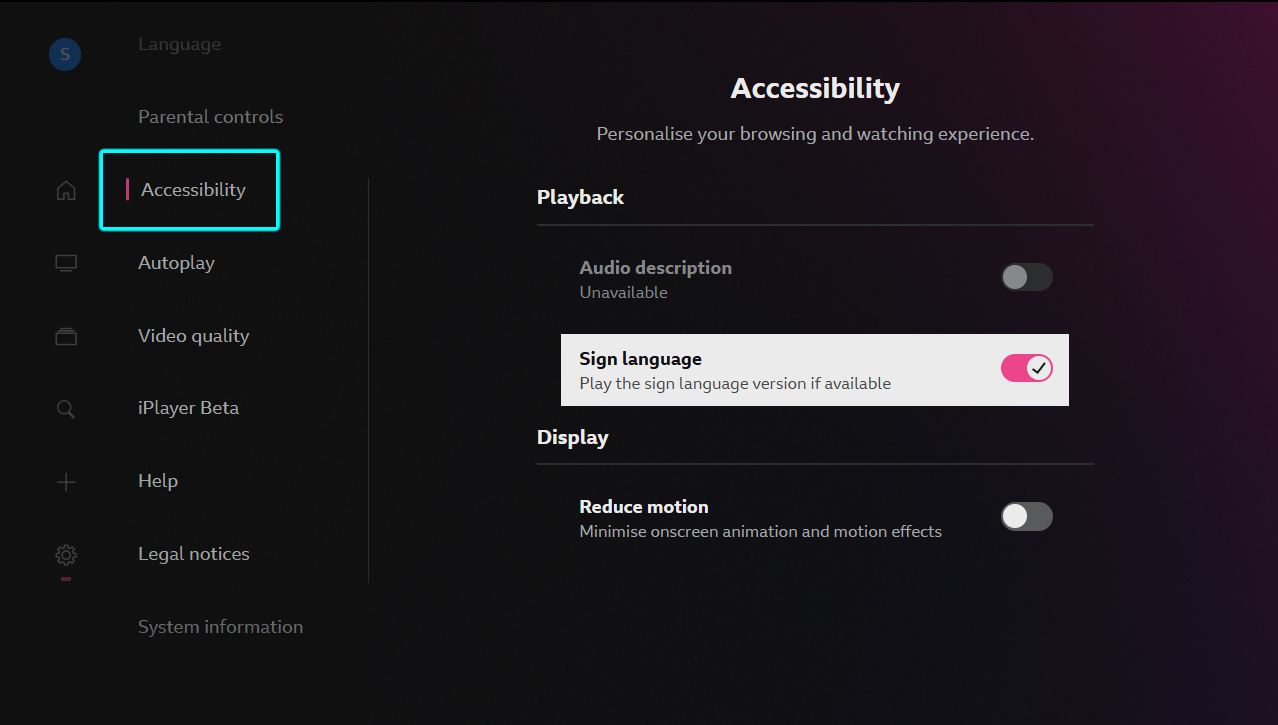The height and width of the screenshot is (725, 1278).
Task: Open Search from the sidebar
Action: pos(65,408)
